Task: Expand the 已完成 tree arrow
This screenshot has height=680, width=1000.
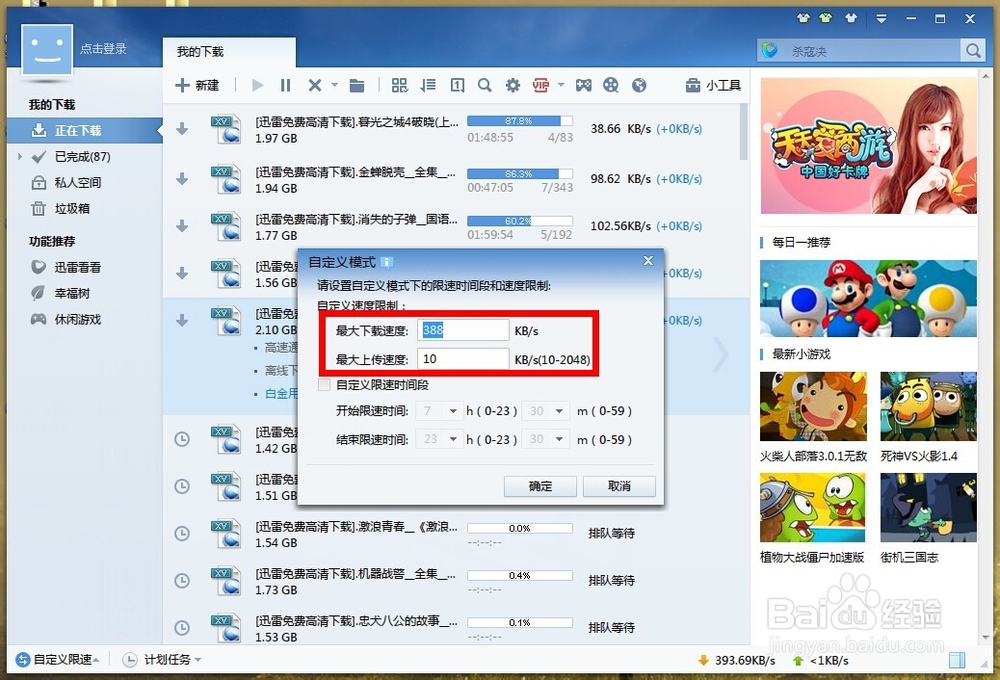Action: pyautogui.click(x=20, y=156)
